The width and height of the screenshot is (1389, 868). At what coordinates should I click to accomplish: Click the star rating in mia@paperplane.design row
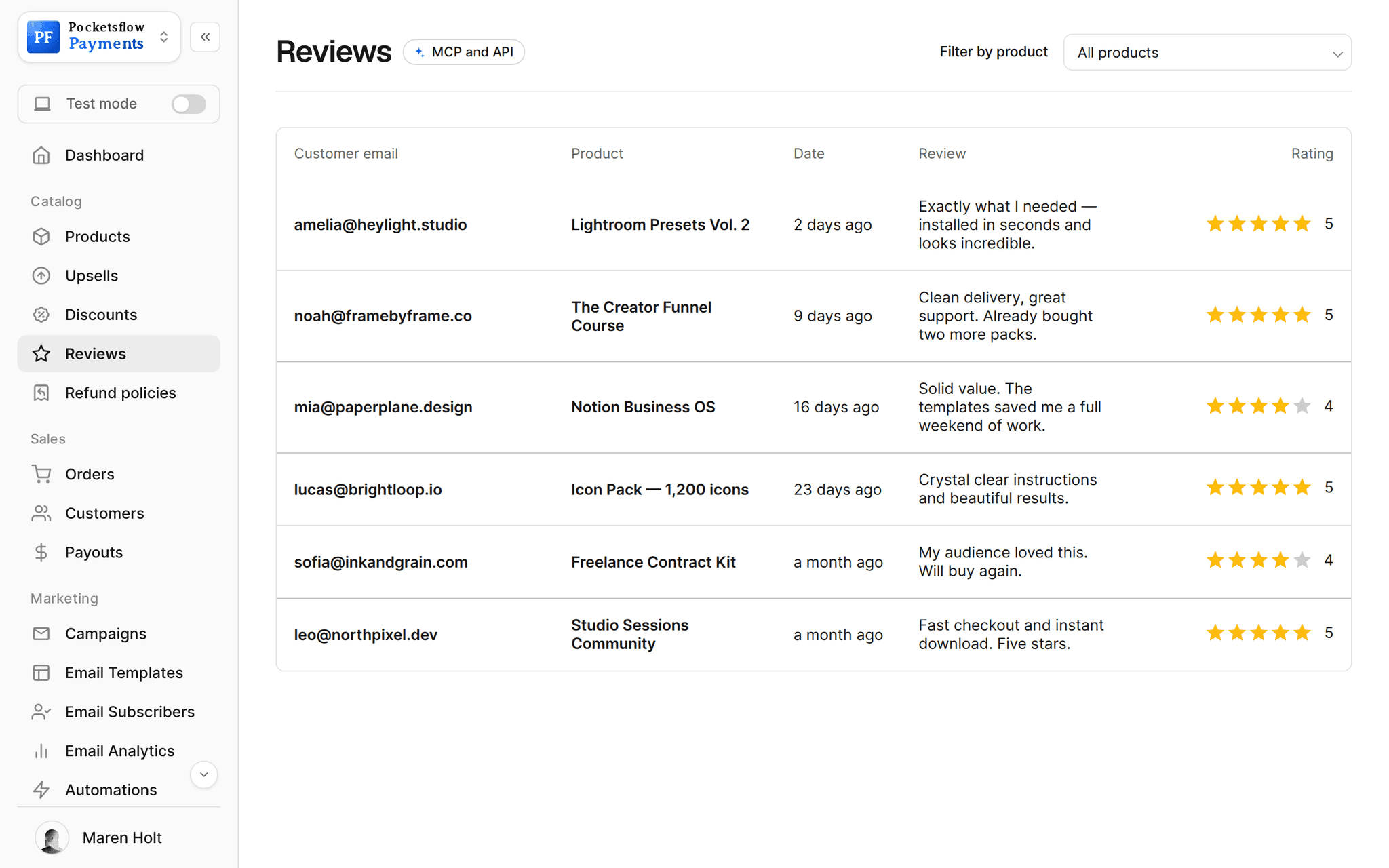pyautogui.click(x=1258, y=406)
